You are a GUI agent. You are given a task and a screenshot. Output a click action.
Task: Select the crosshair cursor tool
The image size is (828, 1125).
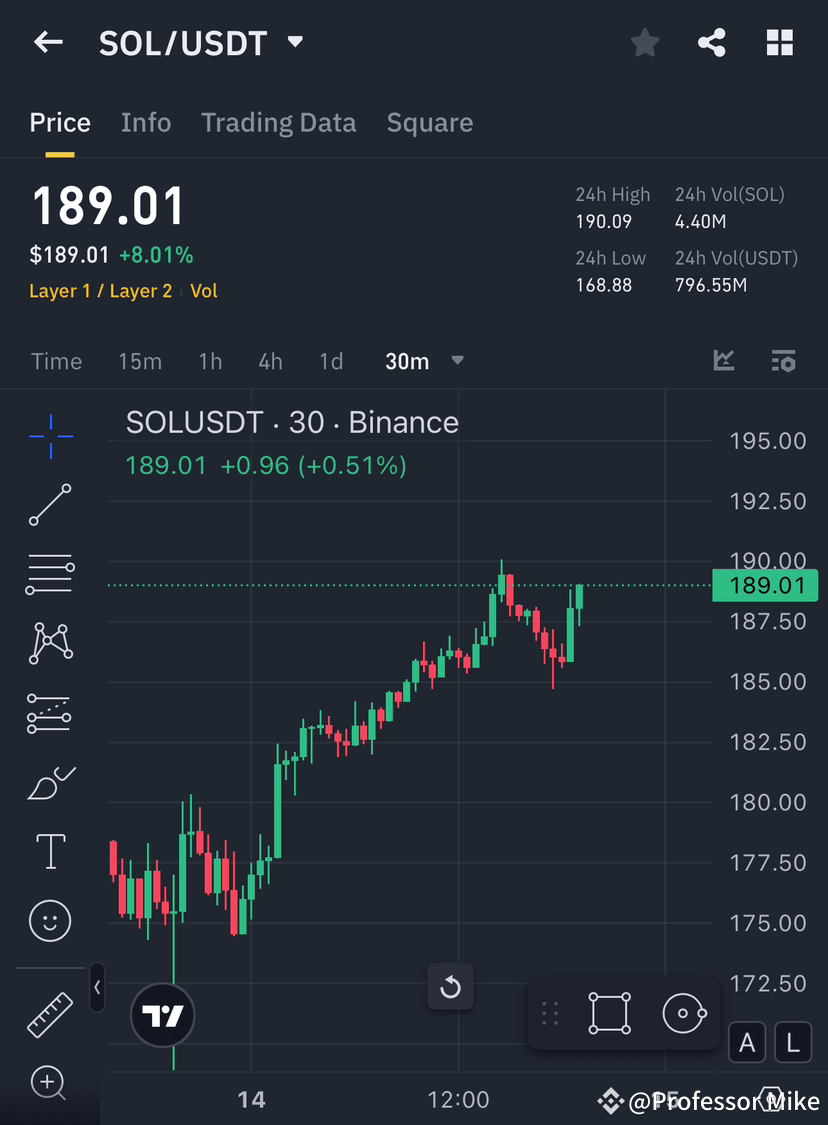[x=50, y=435]
